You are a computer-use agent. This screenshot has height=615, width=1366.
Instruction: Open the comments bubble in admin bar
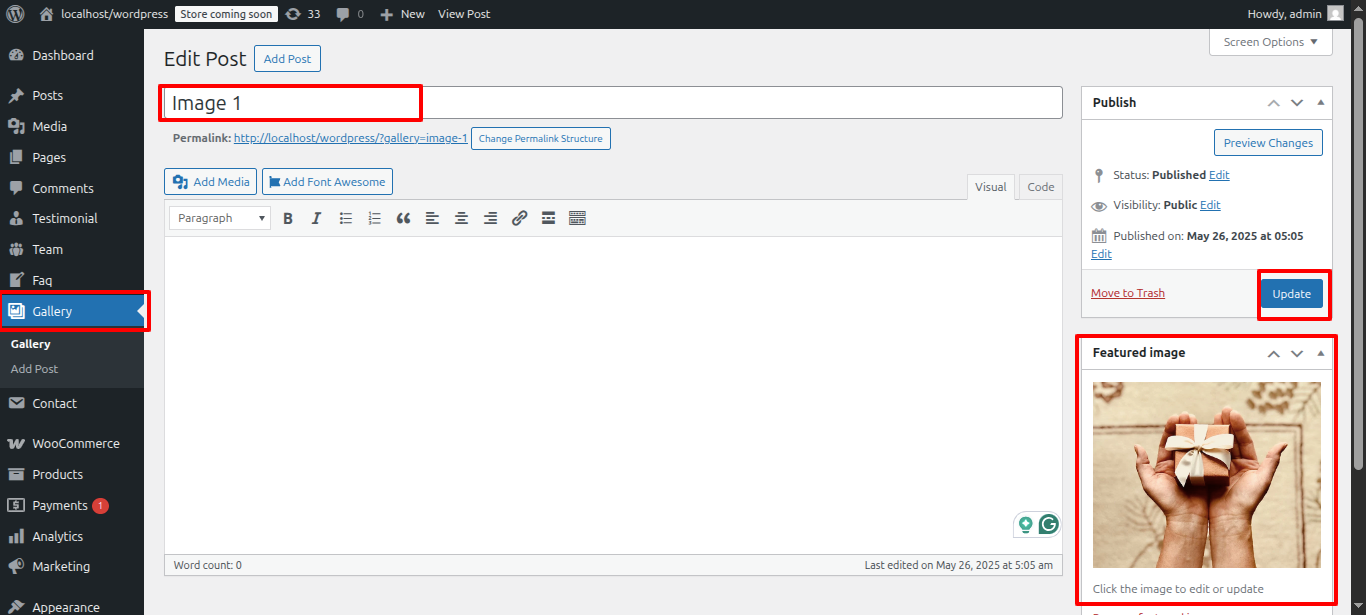350,14
